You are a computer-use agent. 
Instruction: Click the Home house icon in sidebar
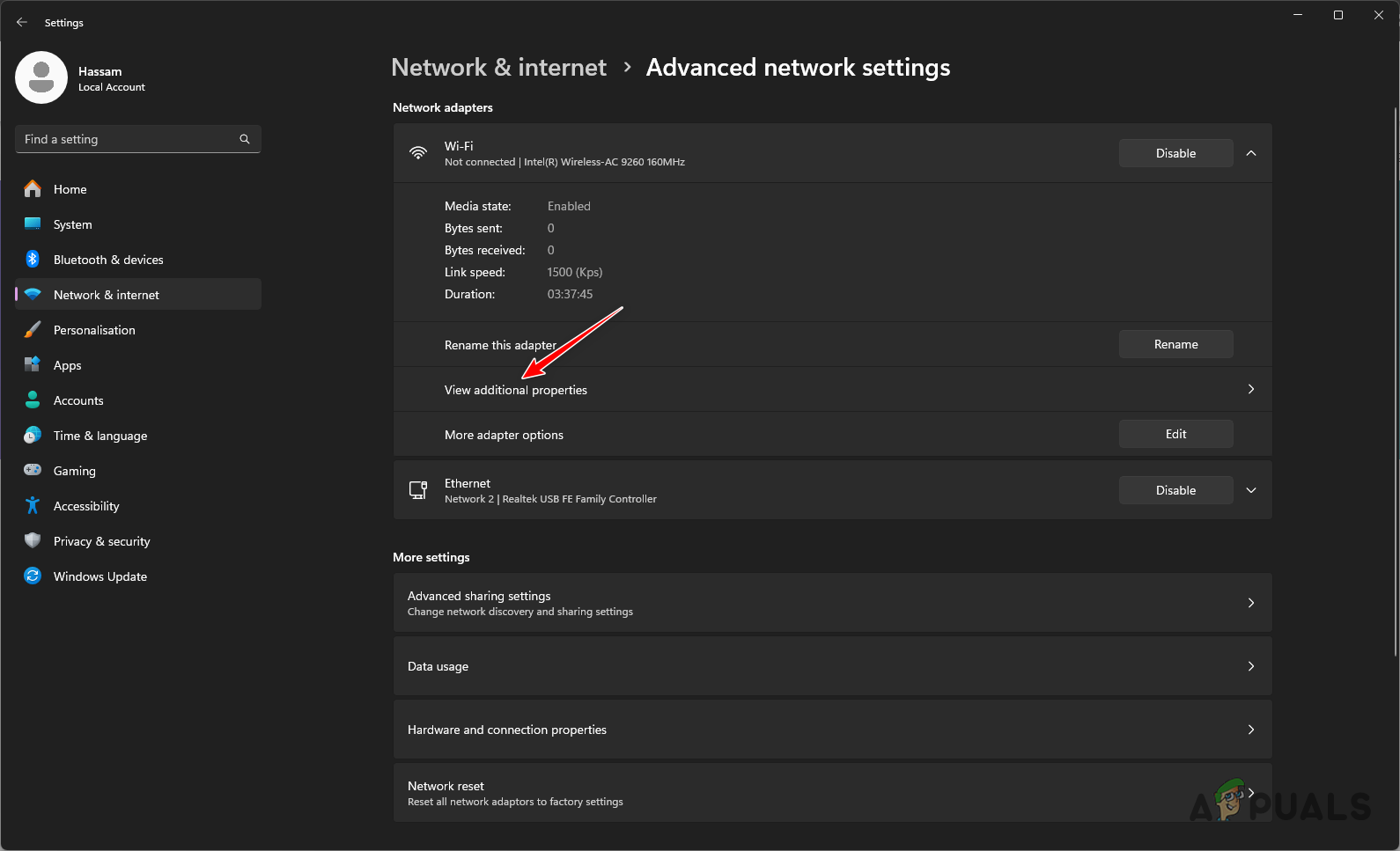tap(33, 189)
